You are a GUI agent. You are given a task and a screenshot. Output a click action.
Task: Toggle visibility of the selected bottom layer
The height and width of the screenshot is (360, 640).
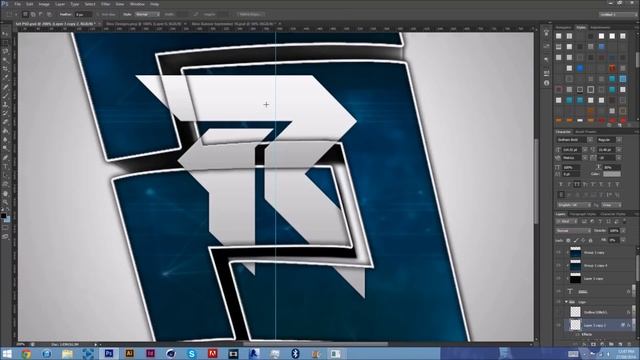point(559,325)
